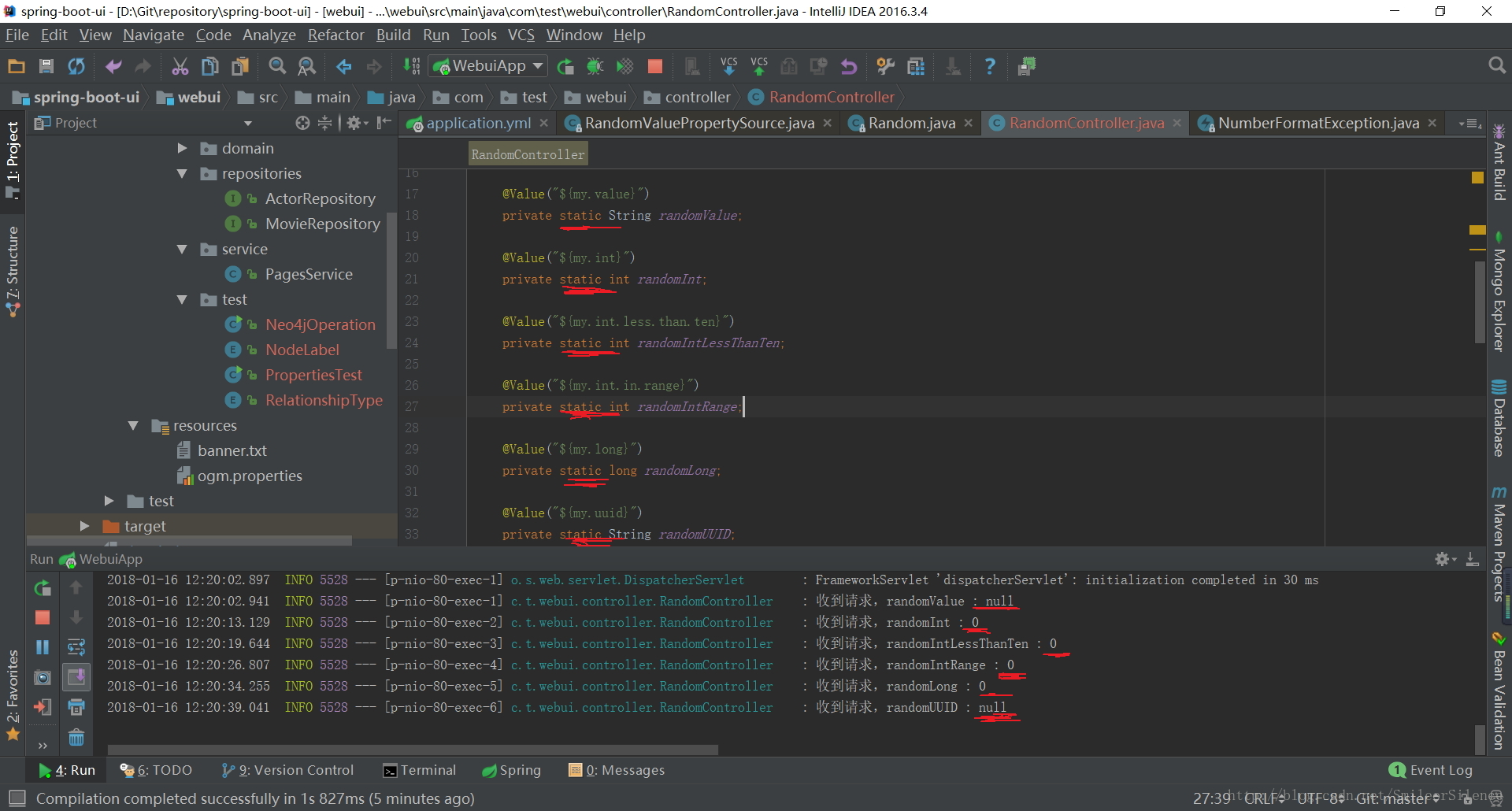Click the Revert purple arrow icon
Viewport: 1512px width, 811px height.
(x=848, y=66)
